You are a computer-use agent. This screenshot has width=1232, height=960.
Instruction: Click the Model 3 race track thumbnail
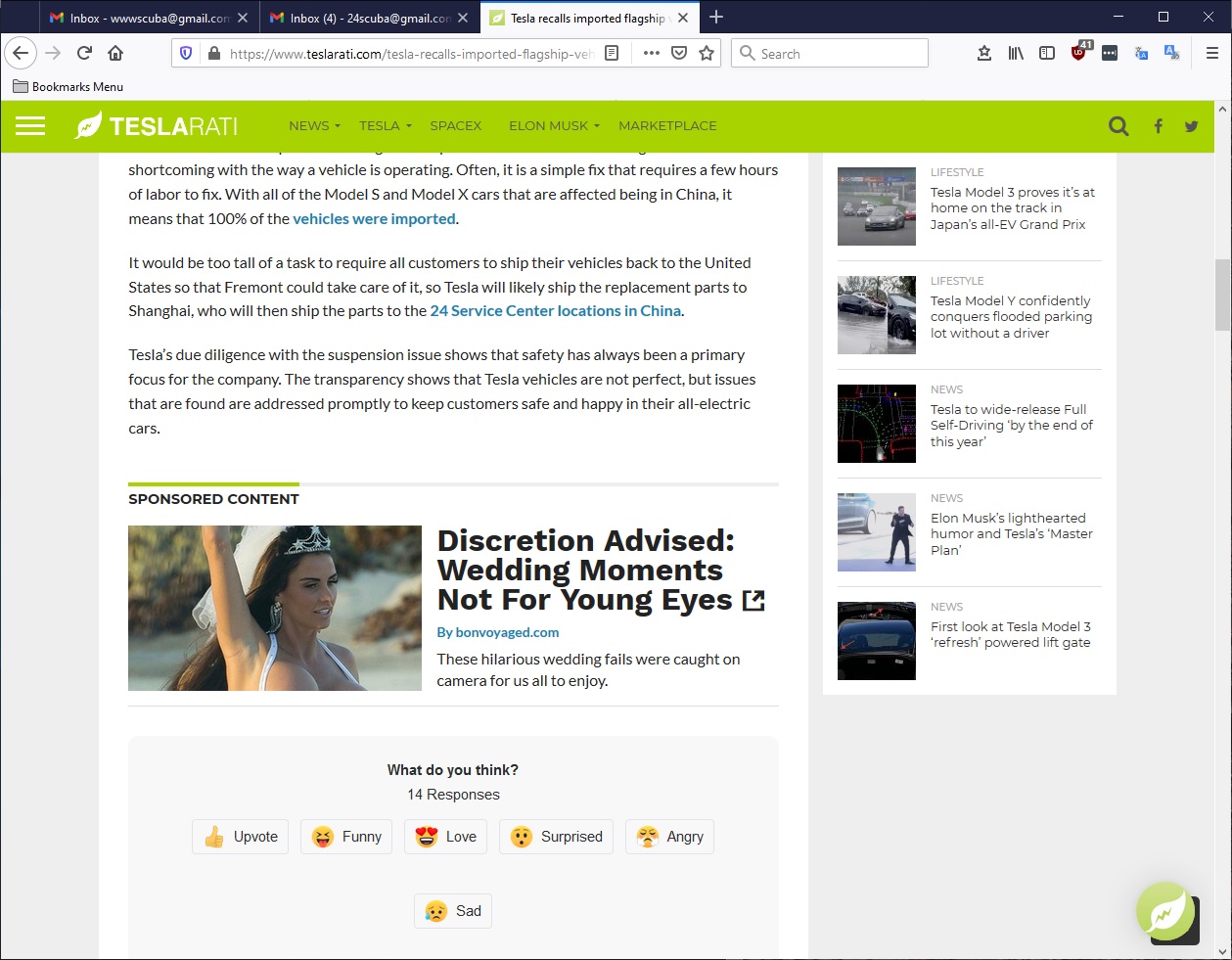tap(877, 206)
